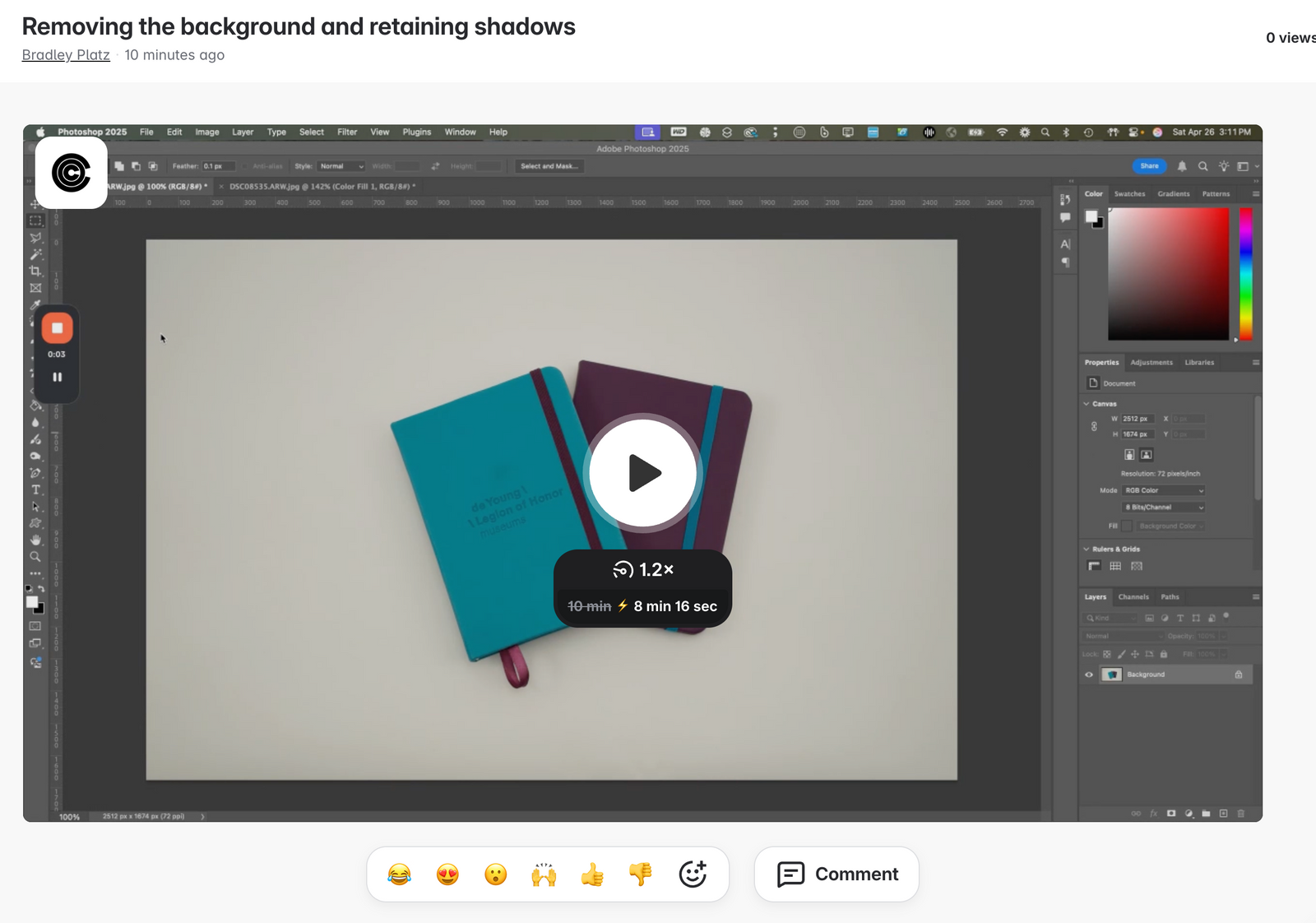Open Bradley Platz's profile link
1316x923 pixels.
(x=66, y=55)
